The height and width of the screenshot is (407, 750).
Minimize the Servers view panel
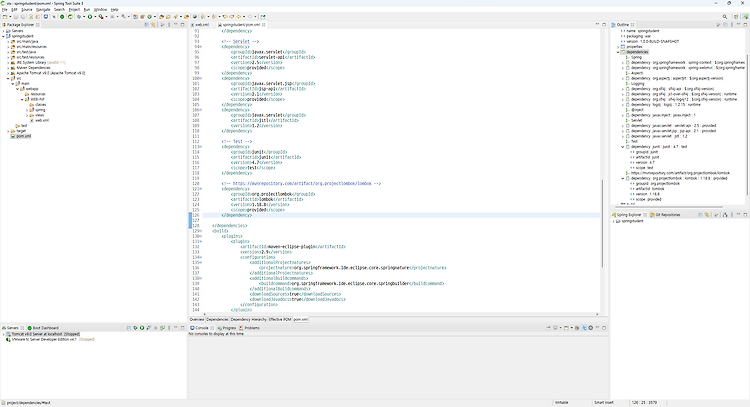coord(176,327)
